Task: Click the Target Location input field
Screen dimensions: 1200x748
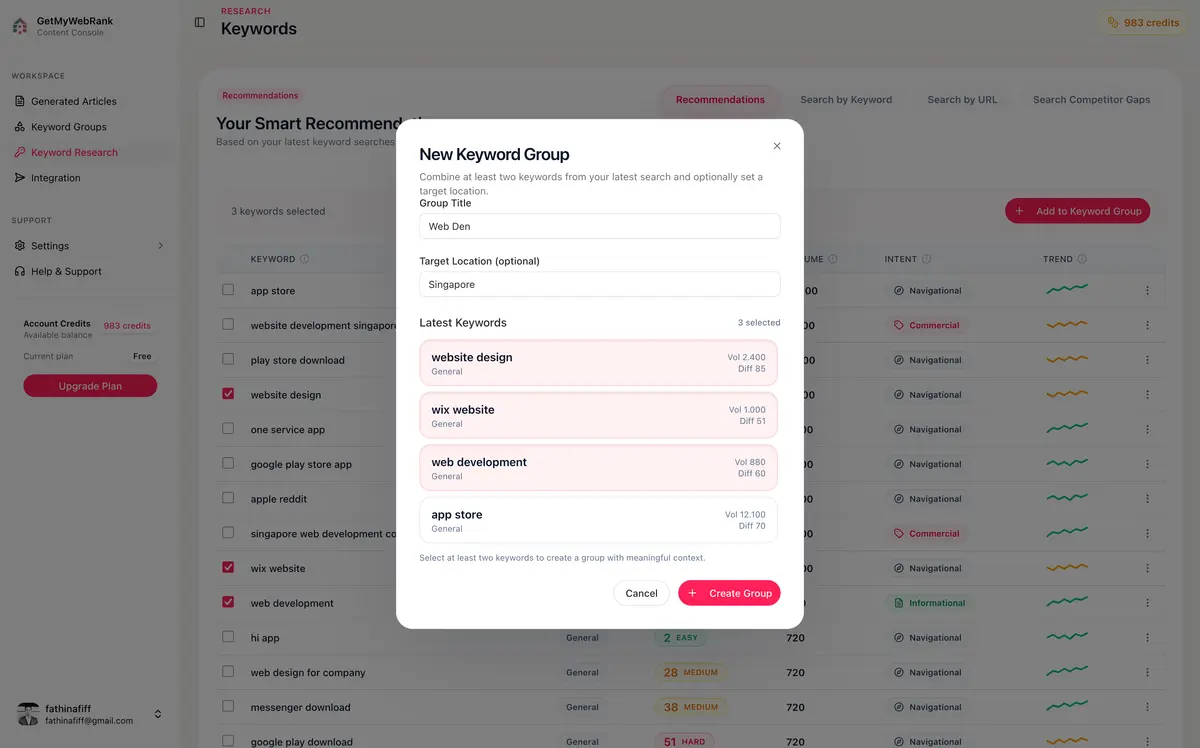Action: 598,284
